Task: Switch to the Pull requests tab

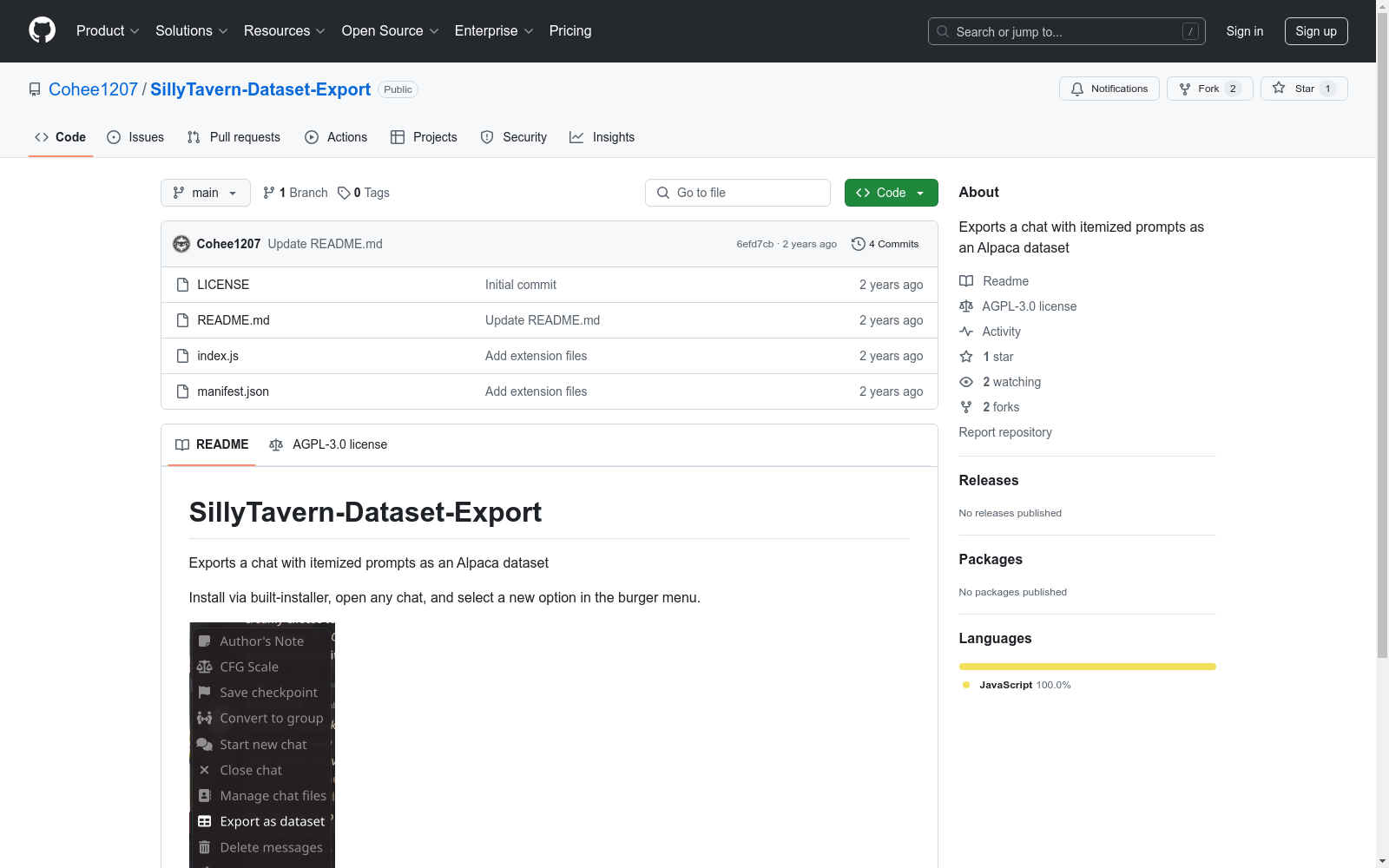Action: pyautogui.click(x=234, y=137)
